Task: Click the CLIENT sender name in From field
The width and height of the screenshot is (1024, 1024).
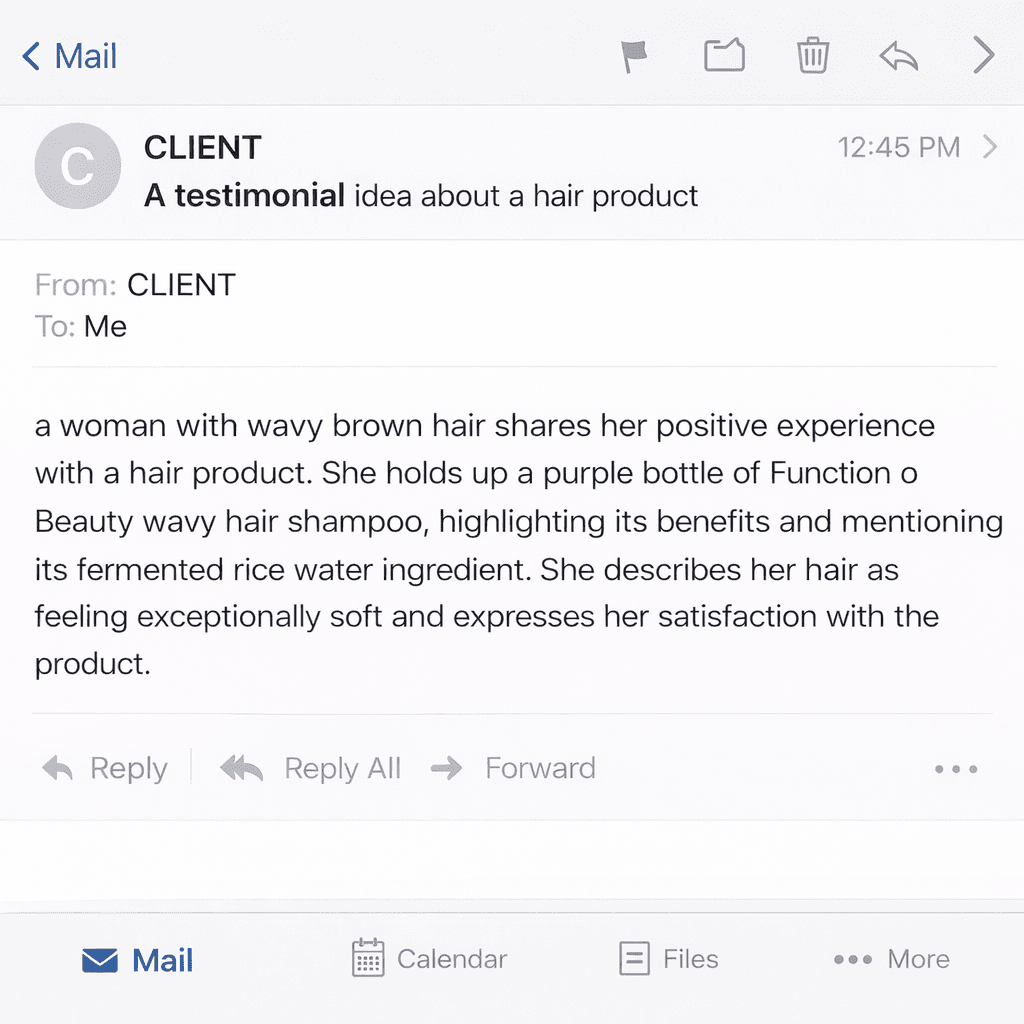Action: coord(181,285)
